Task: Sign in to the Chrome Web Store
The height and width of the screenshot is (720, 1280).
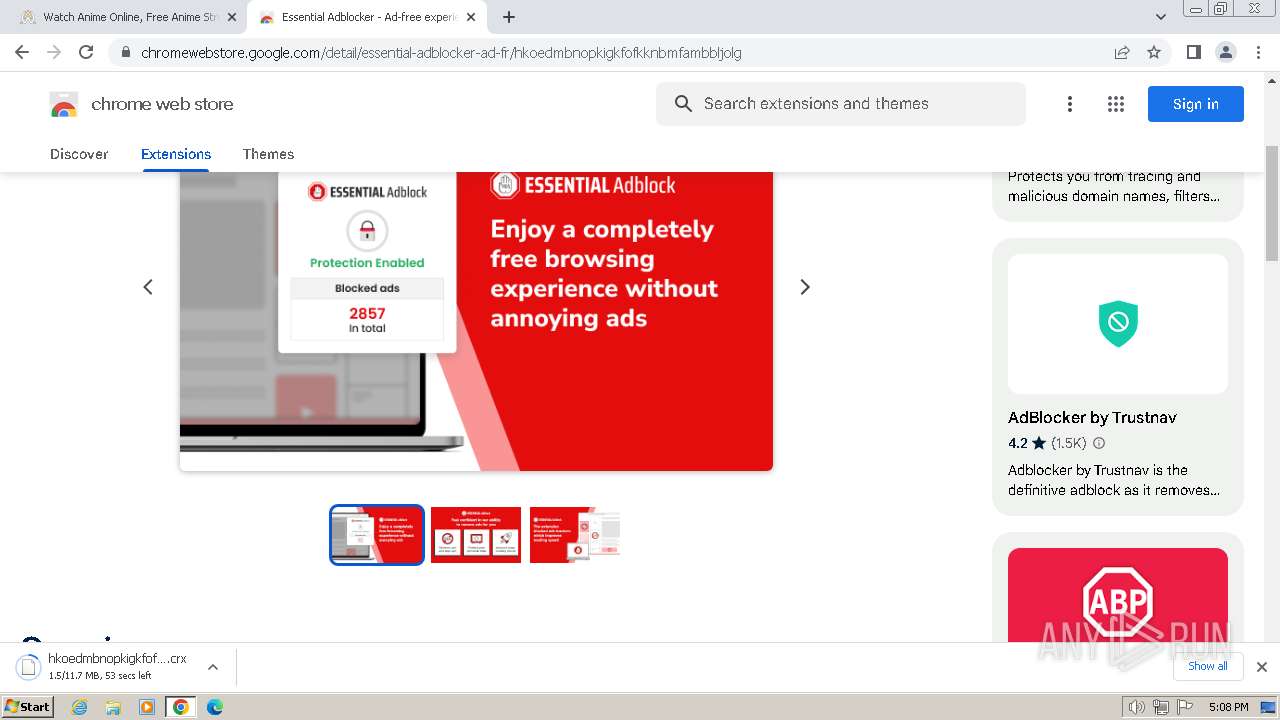Action: point(1196,104)
